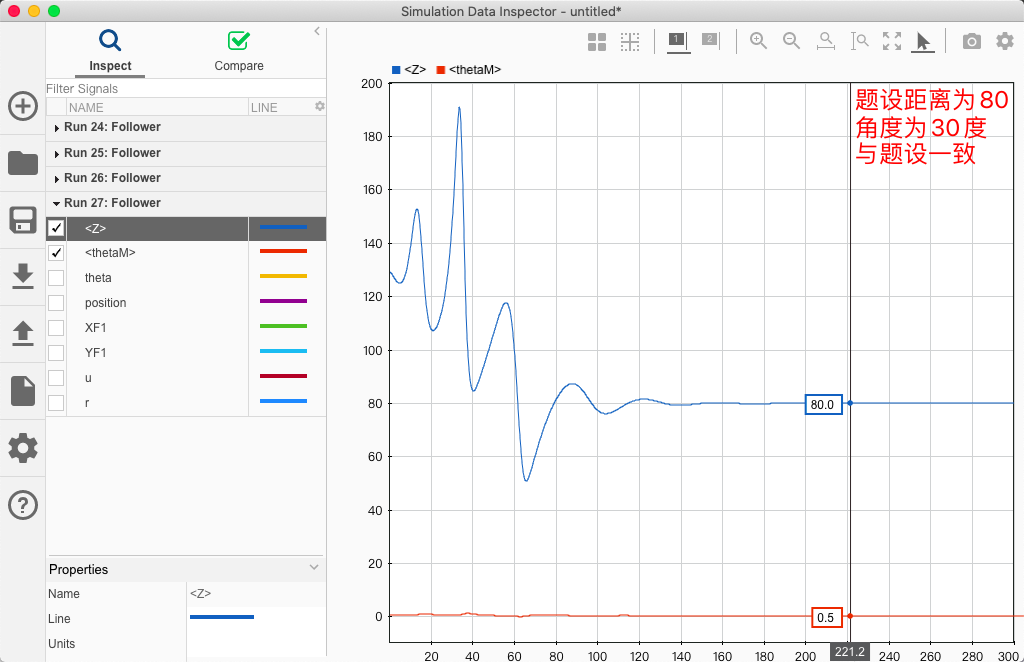Click the 0.5 cursor data tip

coord(826,618)
